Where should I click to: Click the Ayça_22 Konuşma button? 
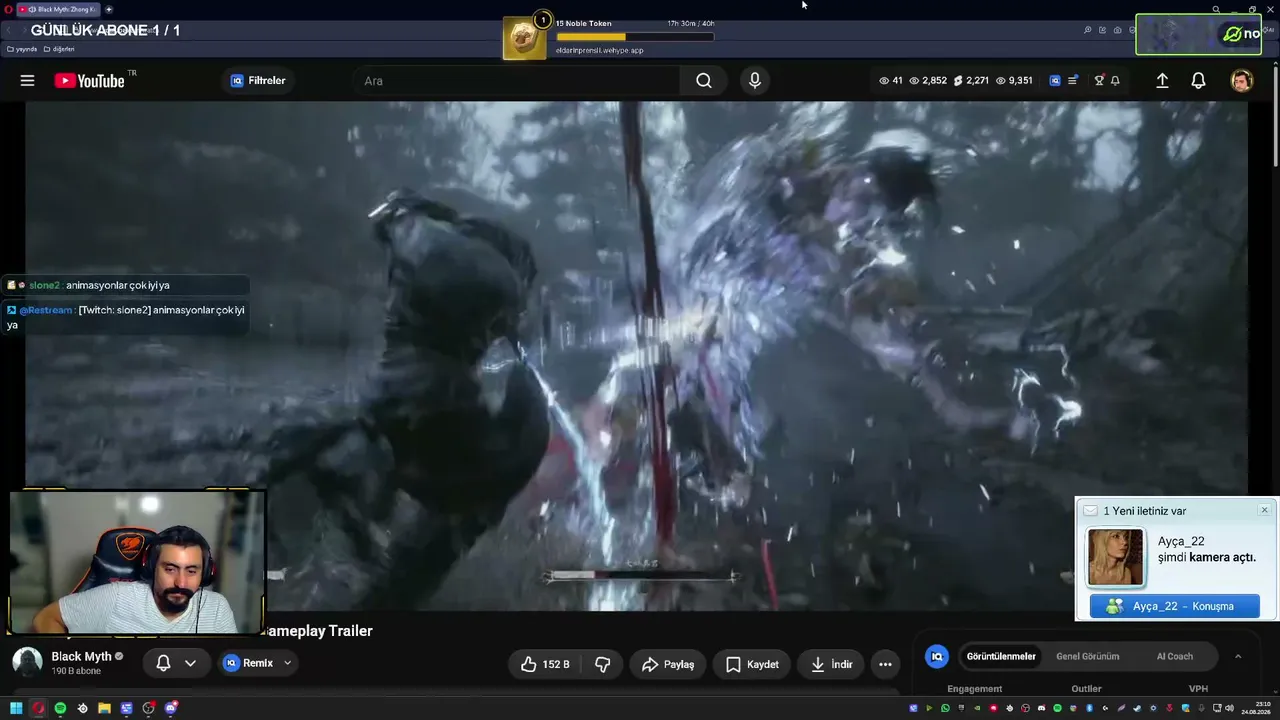(1175, 606)
